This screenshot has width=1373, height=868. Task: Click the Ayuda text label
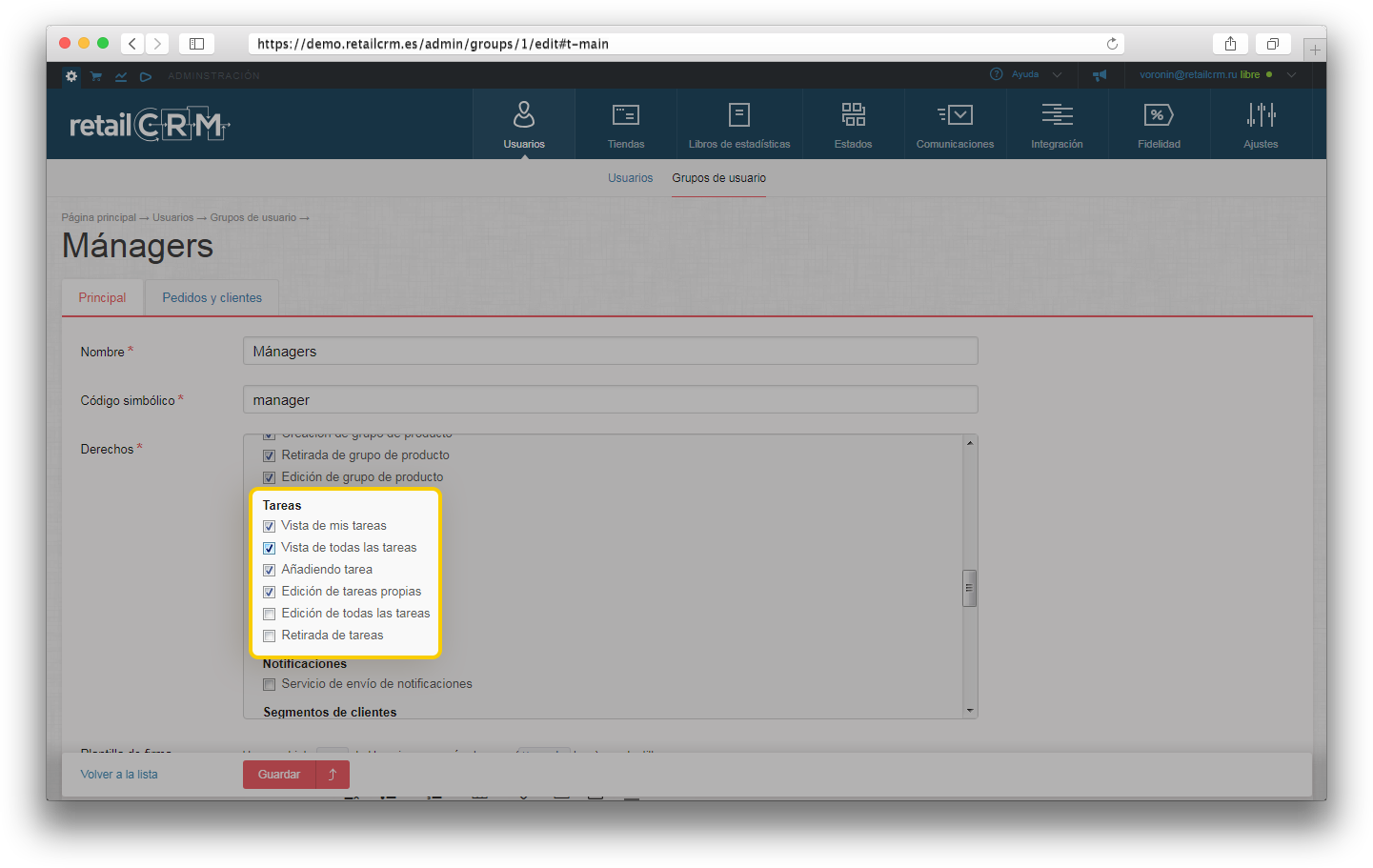click(1025, 74)
